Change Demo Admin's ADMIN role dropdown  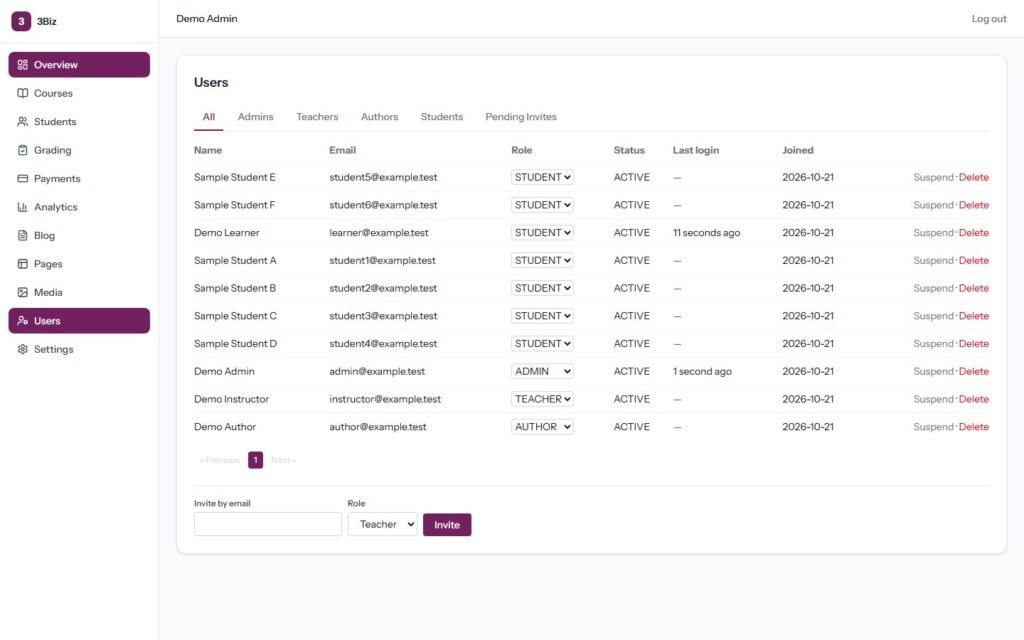pos(542,372)
